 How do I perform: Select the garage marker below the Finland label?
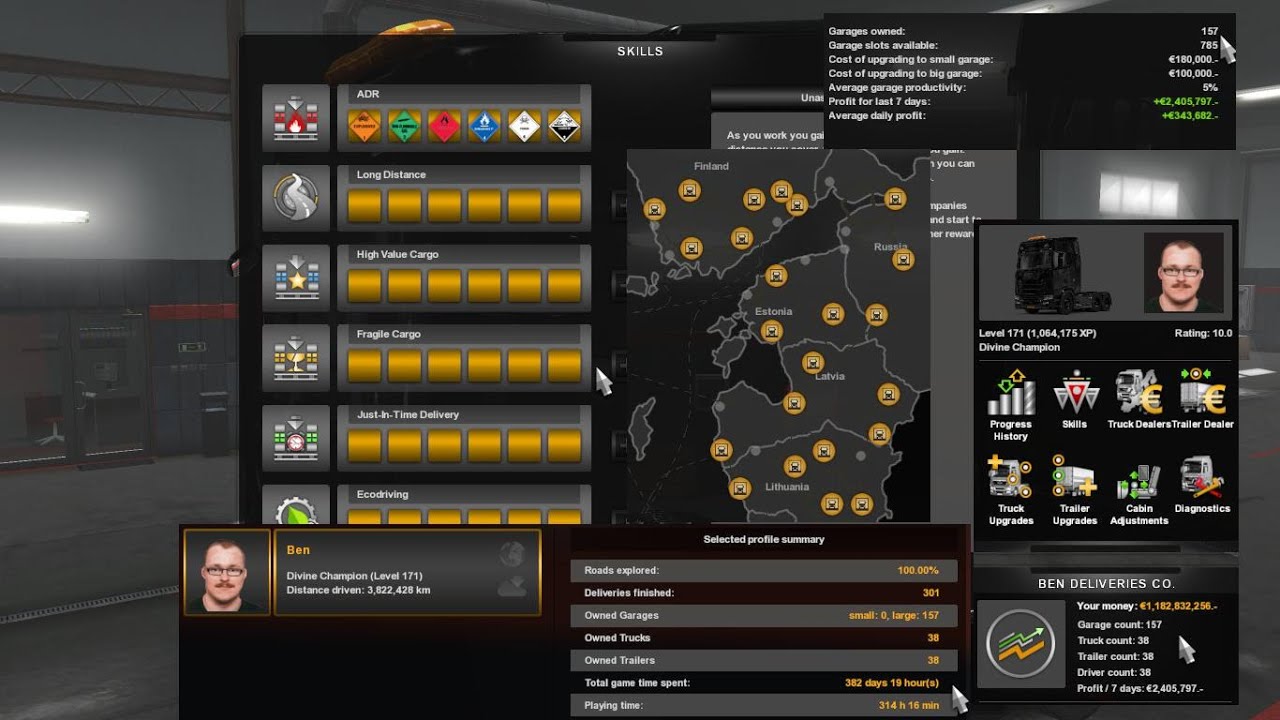click(x=689, y=189)
